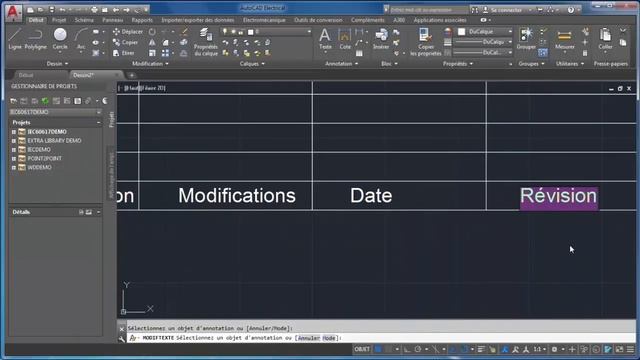
Task: Add a new drawing tab with plus button
Action: point(131,75)
